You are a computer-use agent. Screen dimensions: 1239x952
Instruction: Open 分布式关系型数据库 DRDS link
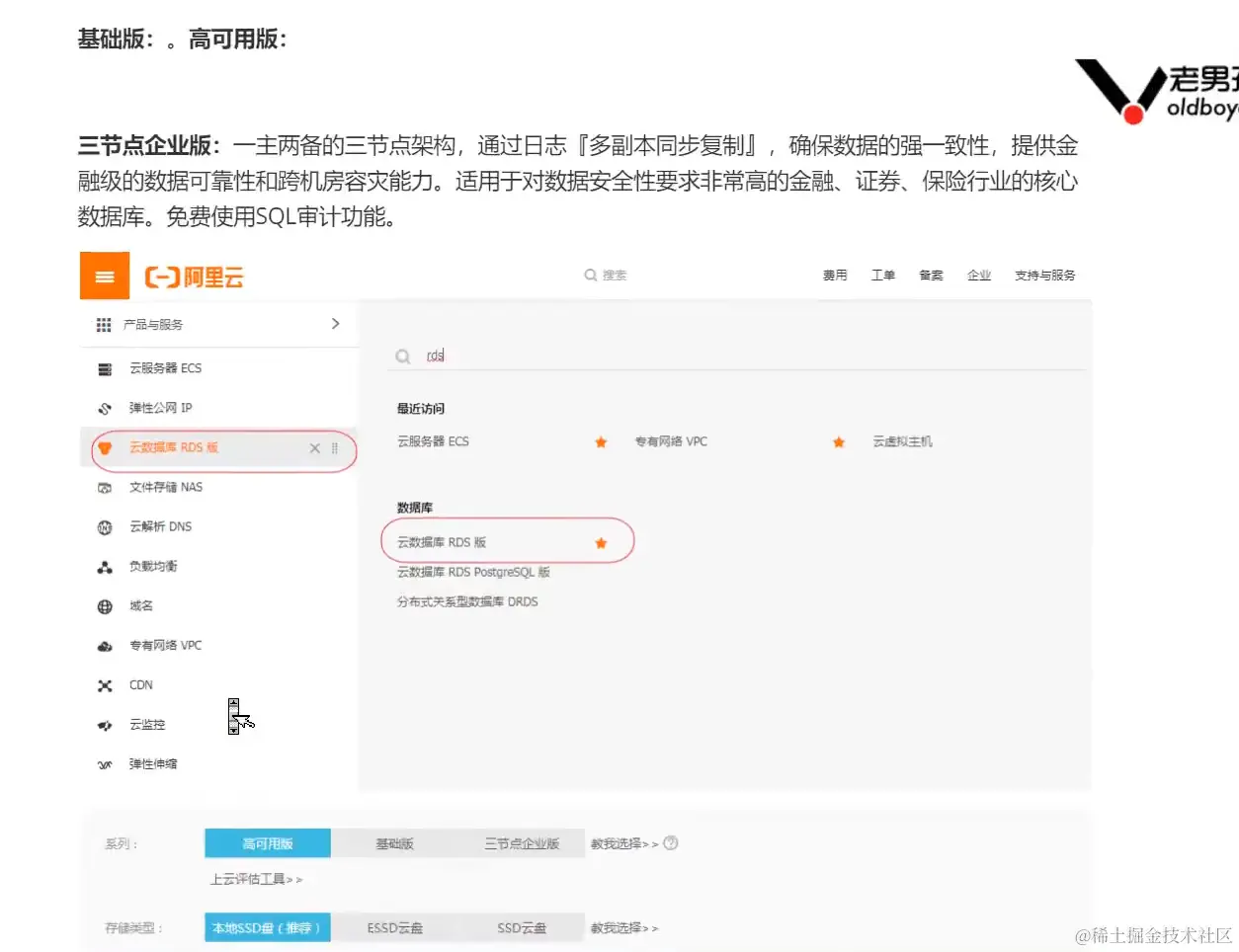pos(467,601)
